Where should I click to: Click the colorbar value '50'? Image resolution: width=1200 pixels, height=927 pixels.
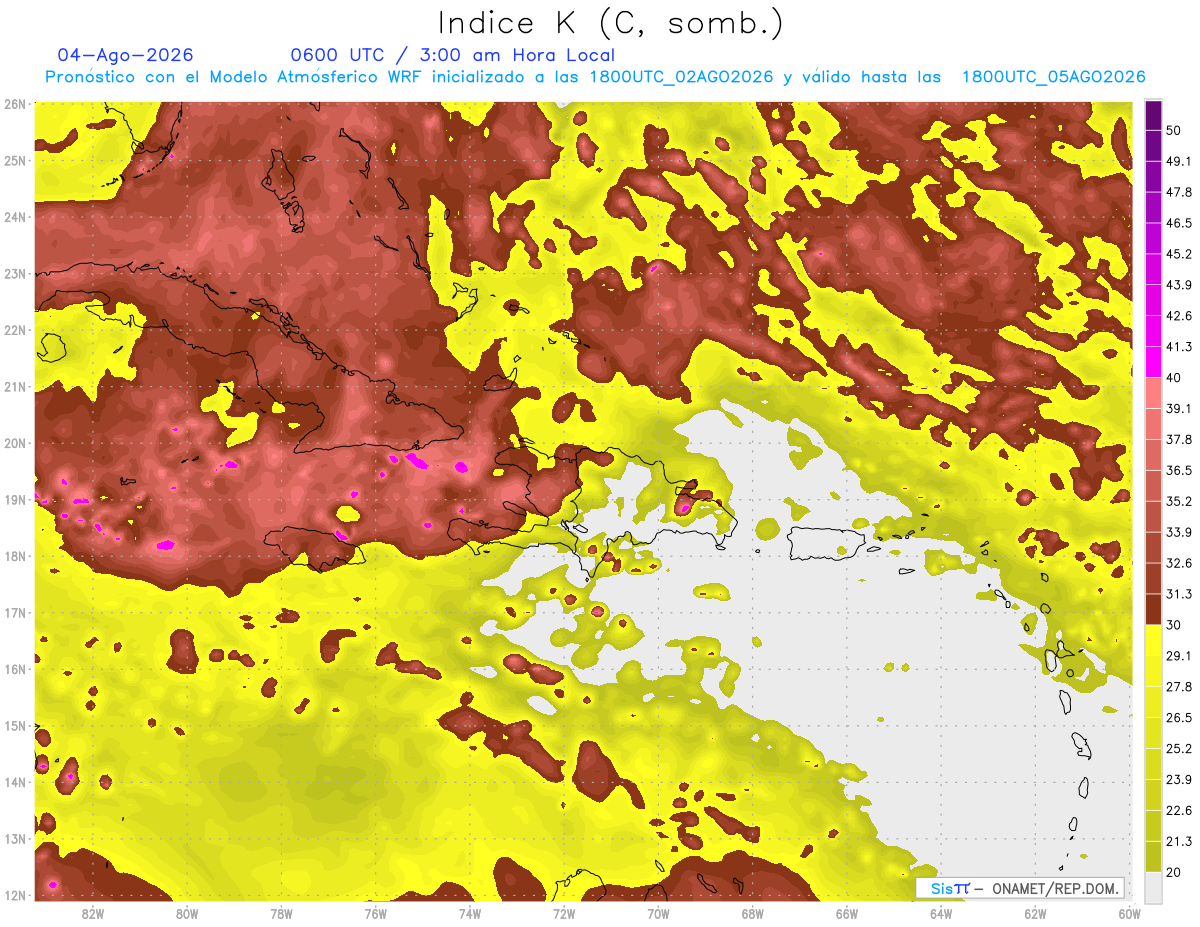(1176, 130)
